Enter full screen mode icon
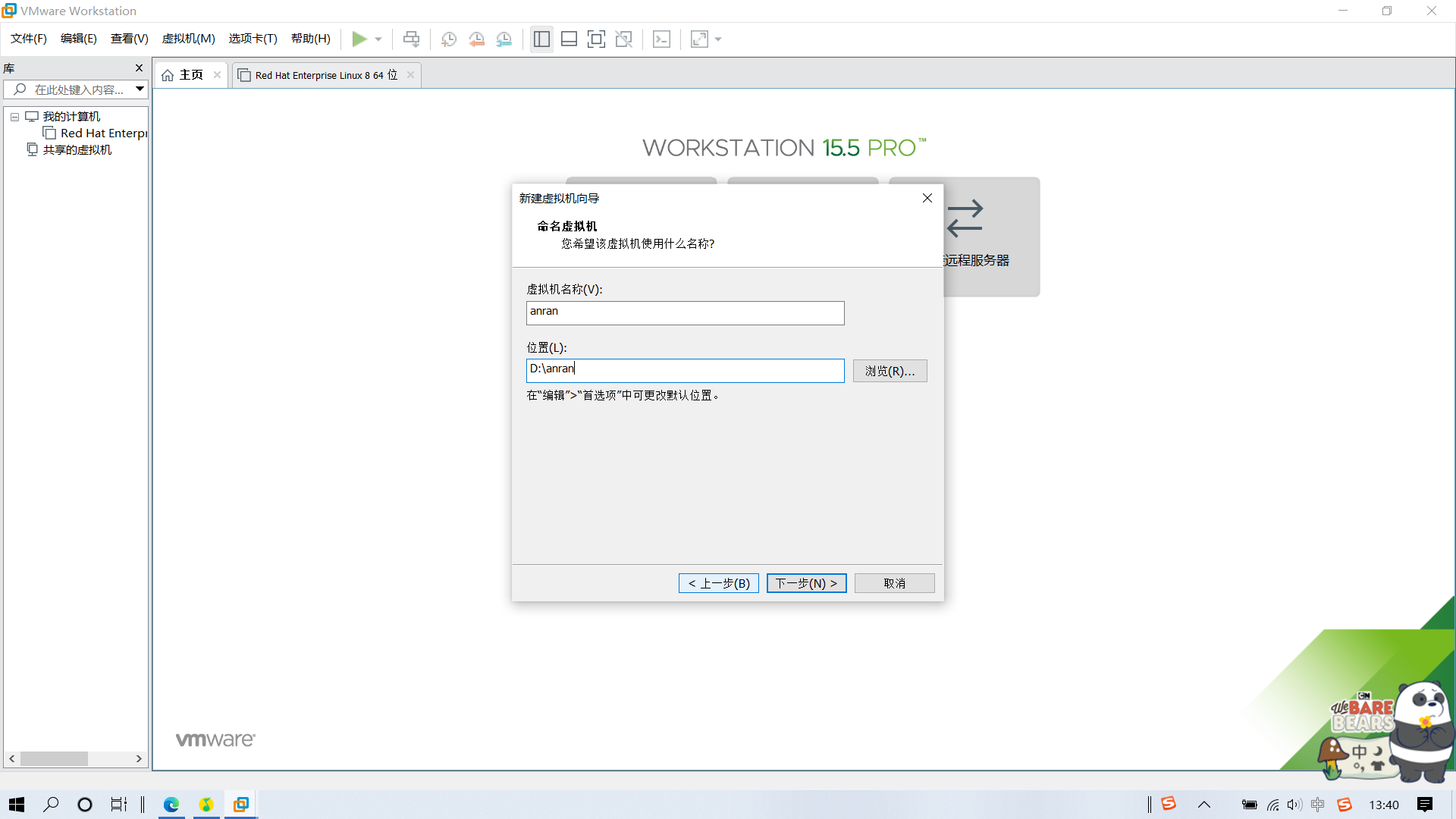Screen dimensions: 1456x819 tap(596, 39)
